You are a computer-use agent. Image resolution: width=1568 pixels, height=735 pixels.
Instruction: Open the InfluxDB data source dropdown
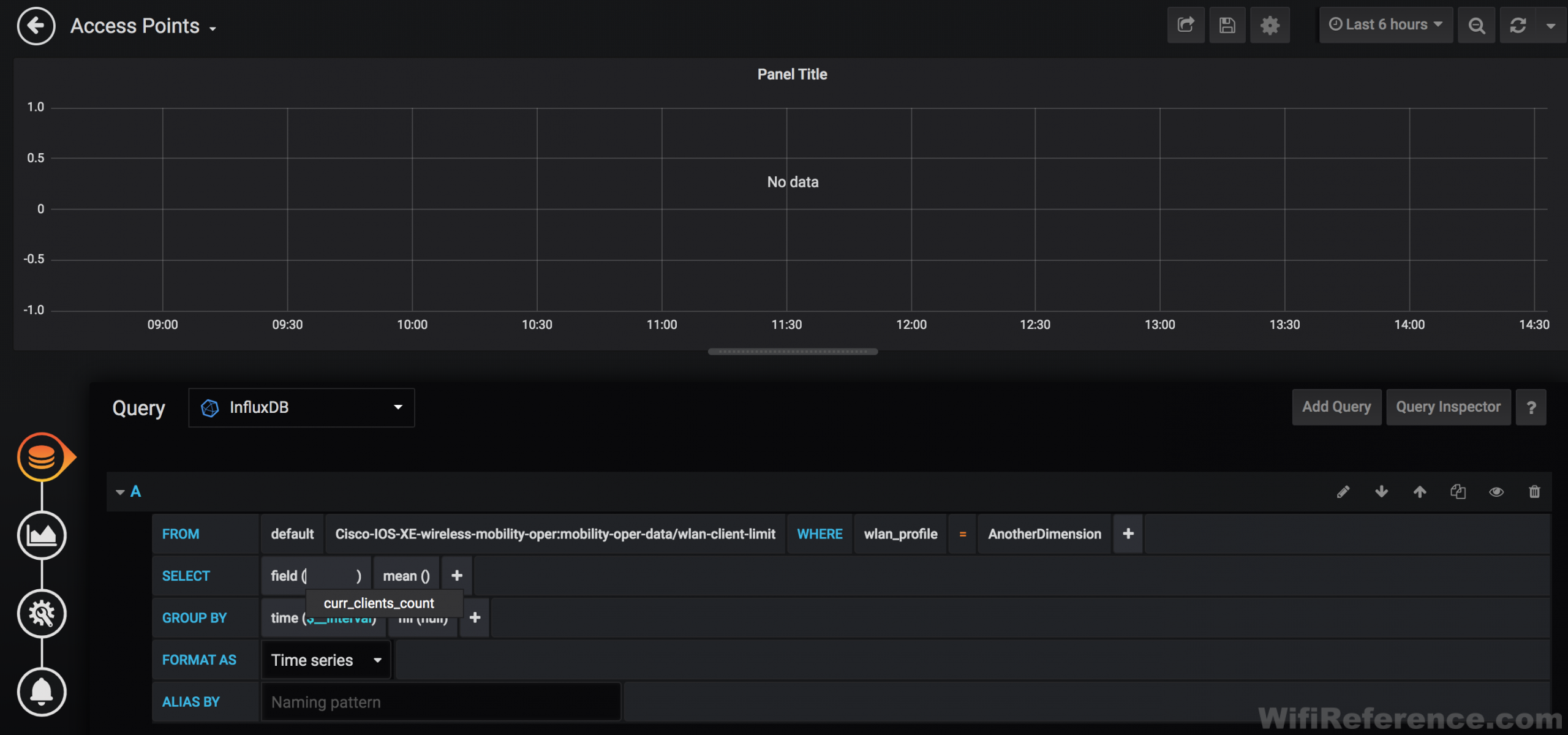click(x=301, y=407)
